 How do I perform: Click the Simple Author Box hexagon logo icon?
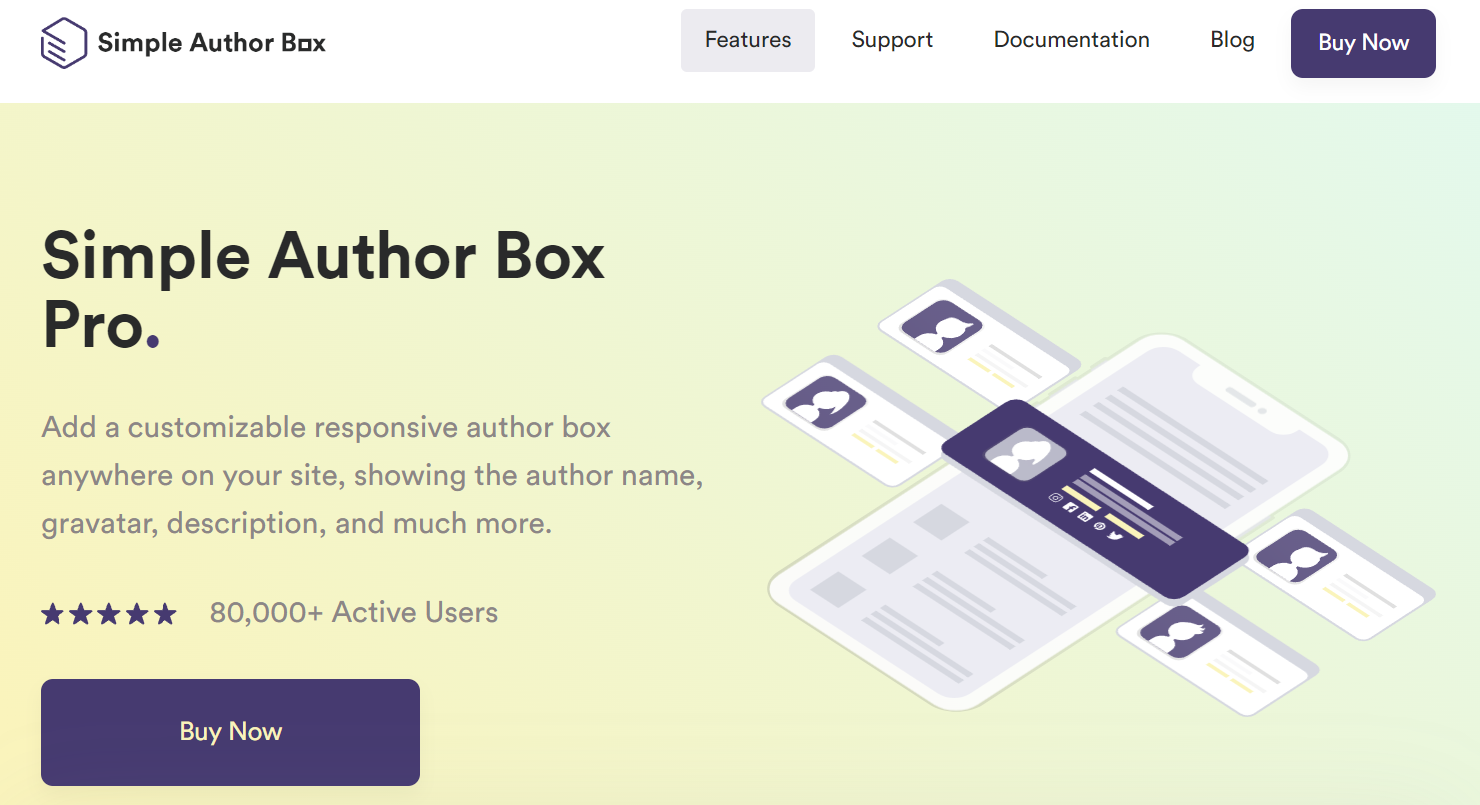(x=62, y=42)
